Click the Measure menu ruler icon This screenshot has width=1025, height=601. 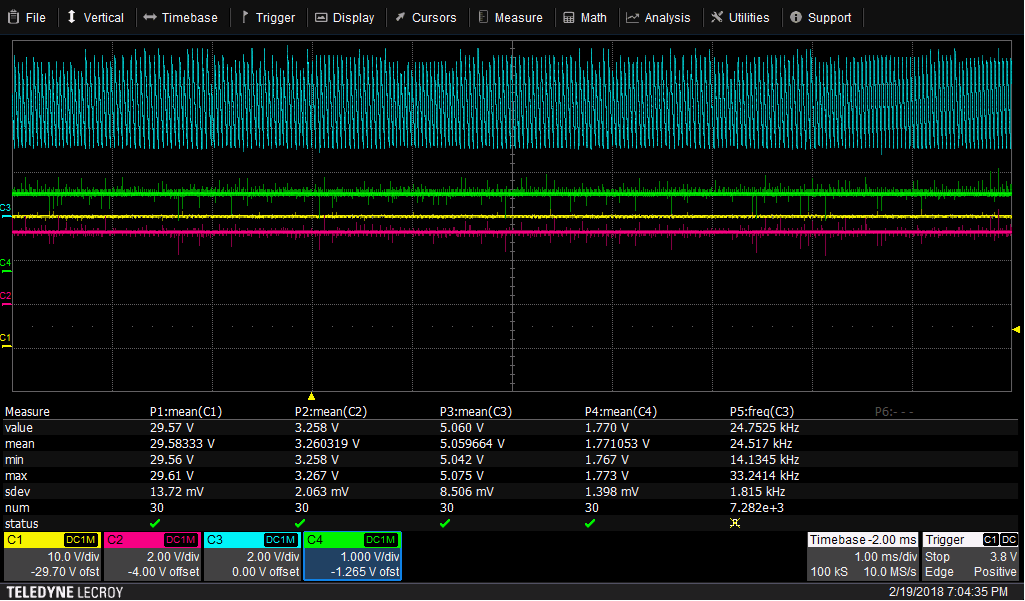[x=484, y=17]
